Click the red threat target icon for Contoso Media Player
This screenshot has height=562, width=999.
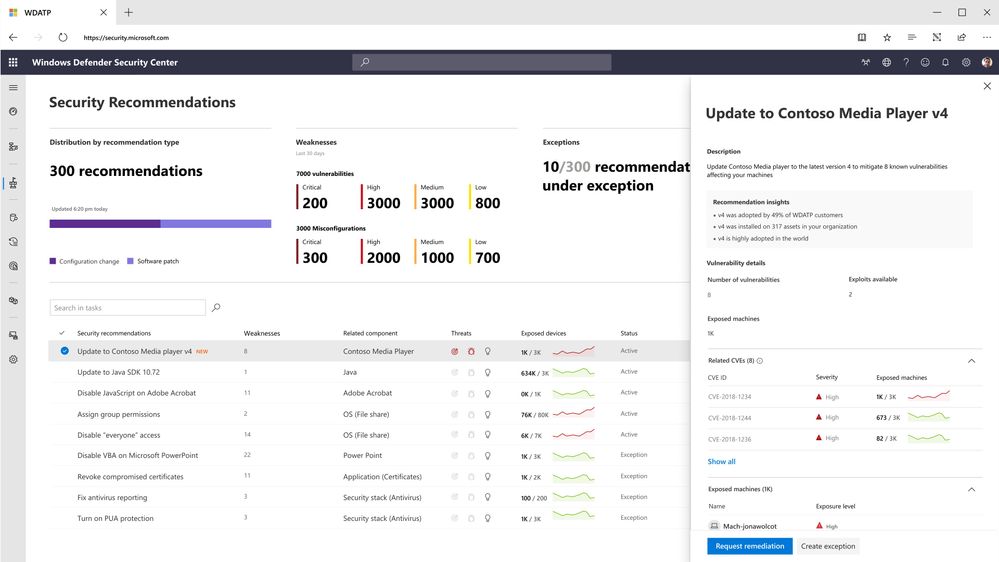click(x=455, y=351)
